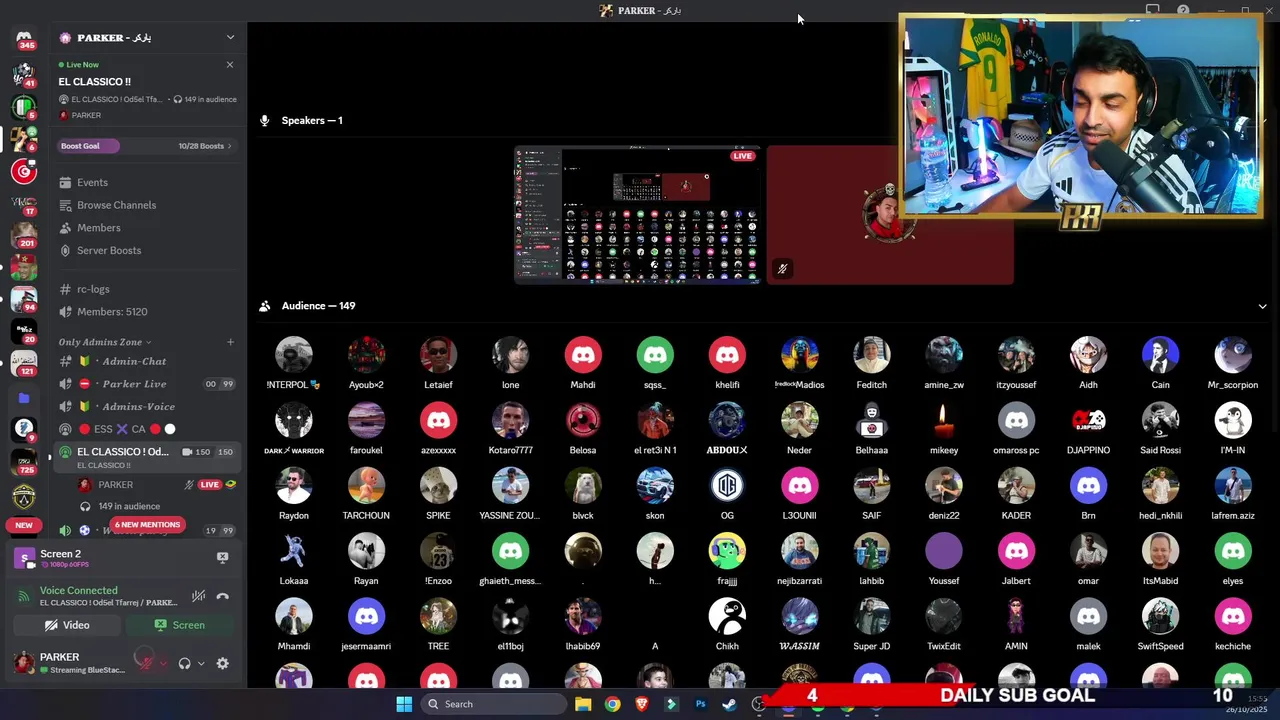Open the live screen share thumbnail
The width and height of the screenshot is (1280, 720).
coord(637,215)
